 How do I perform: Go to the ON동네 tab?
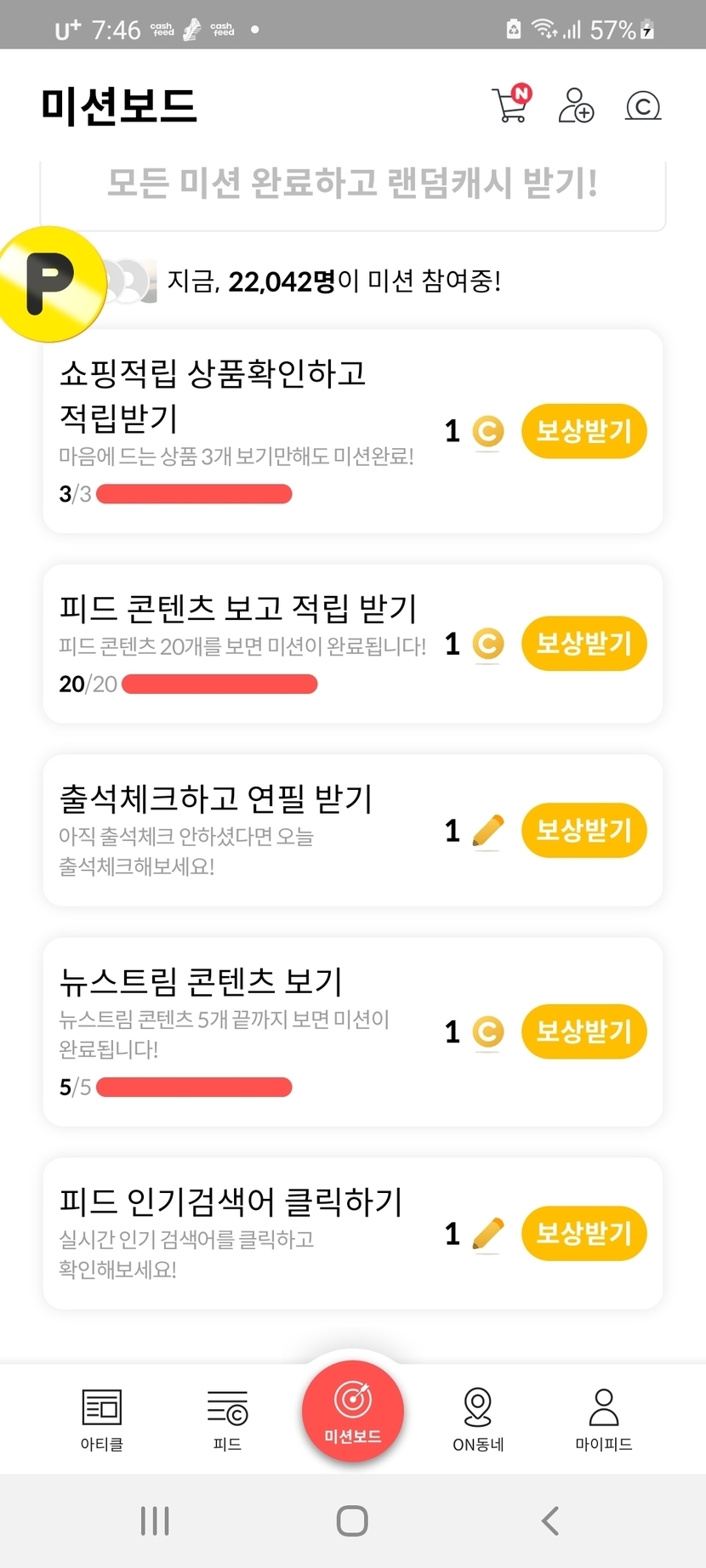coord(478,1417)
